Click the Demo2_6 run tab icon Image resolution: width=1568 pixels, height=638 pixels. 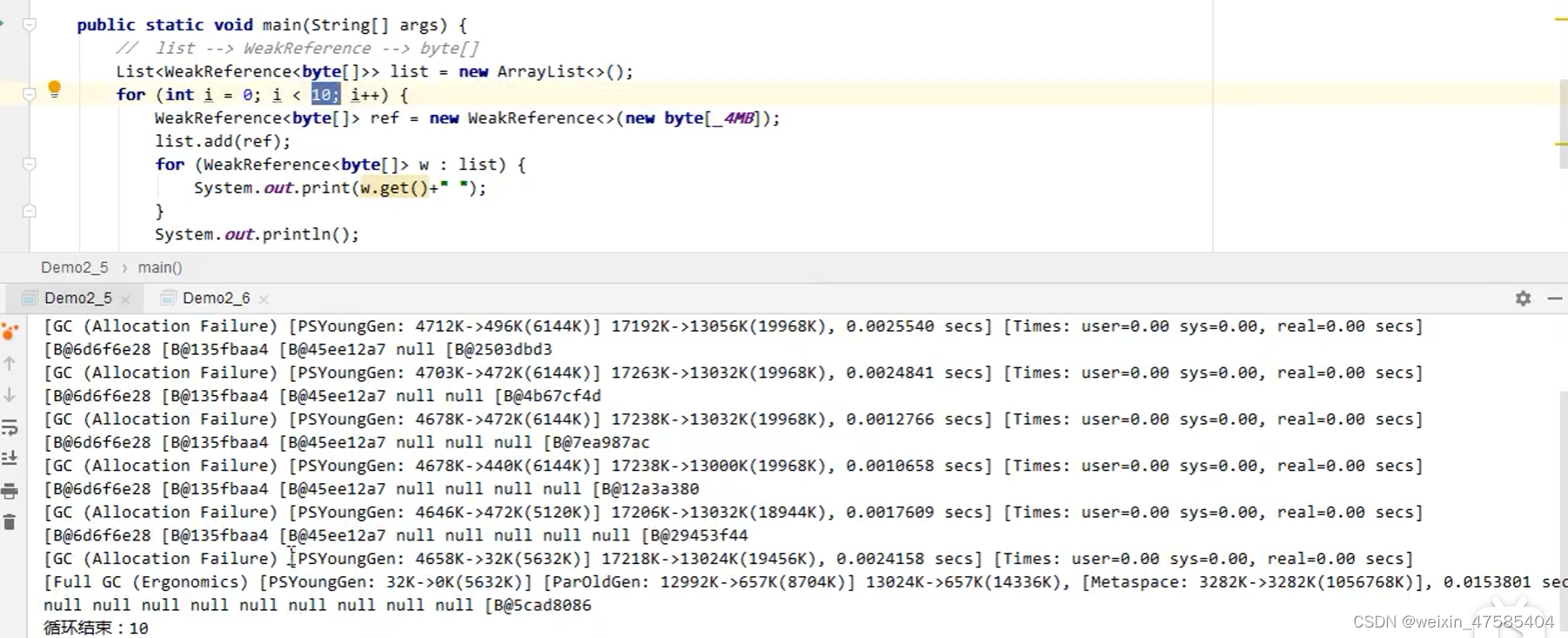(x=168, y=299)
